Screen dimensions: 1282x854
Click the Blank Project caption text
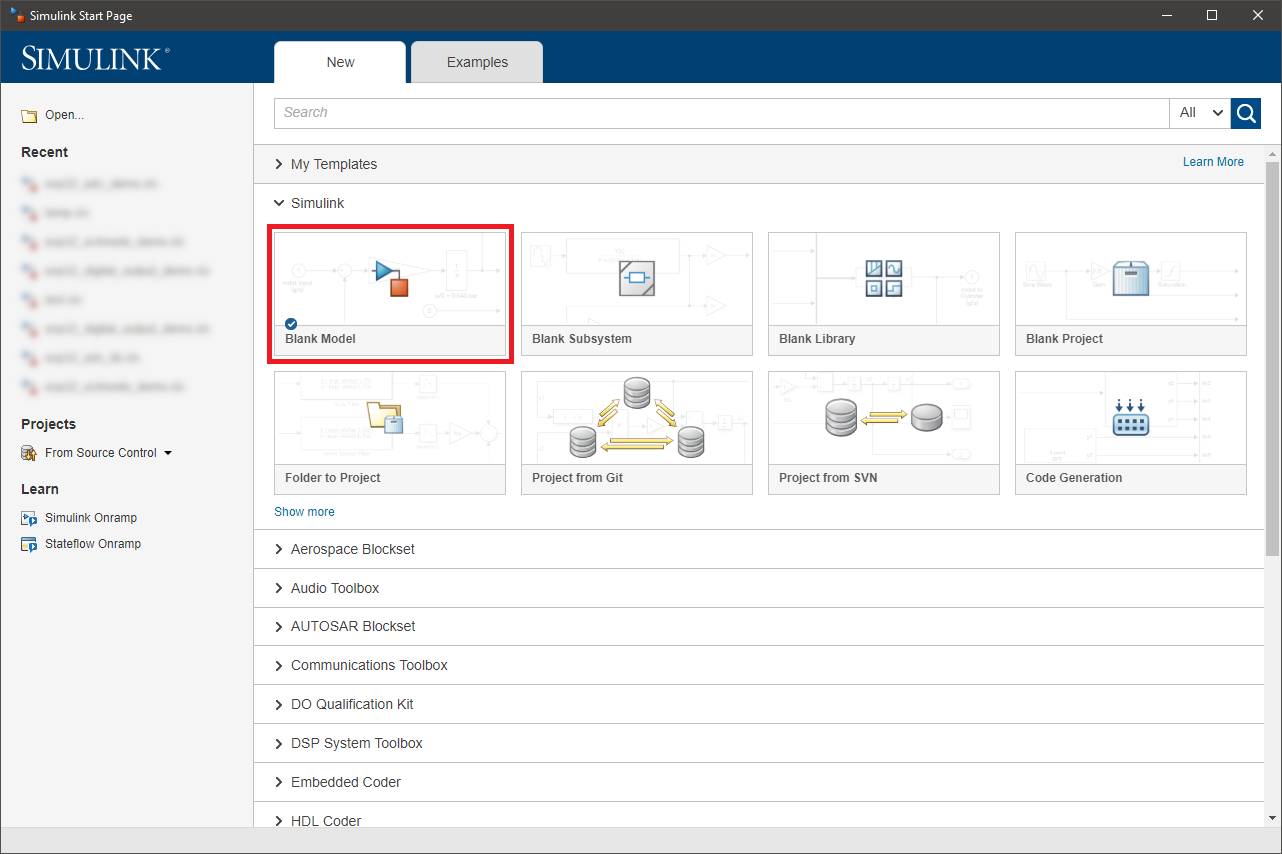click(1064, 339)
